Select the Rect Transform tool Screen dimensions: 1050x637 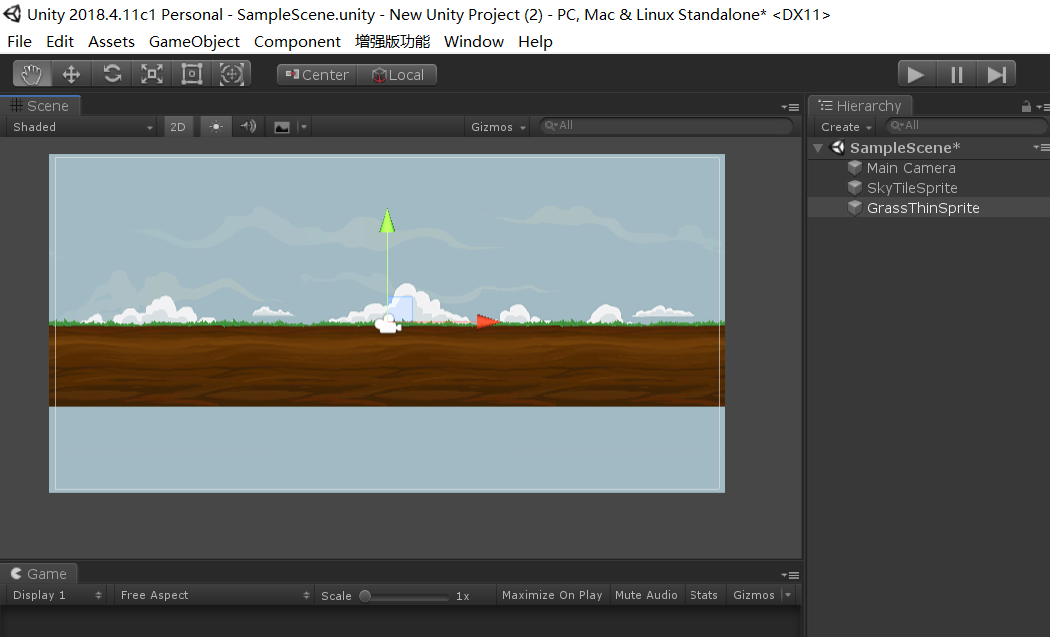click(190, 73)
